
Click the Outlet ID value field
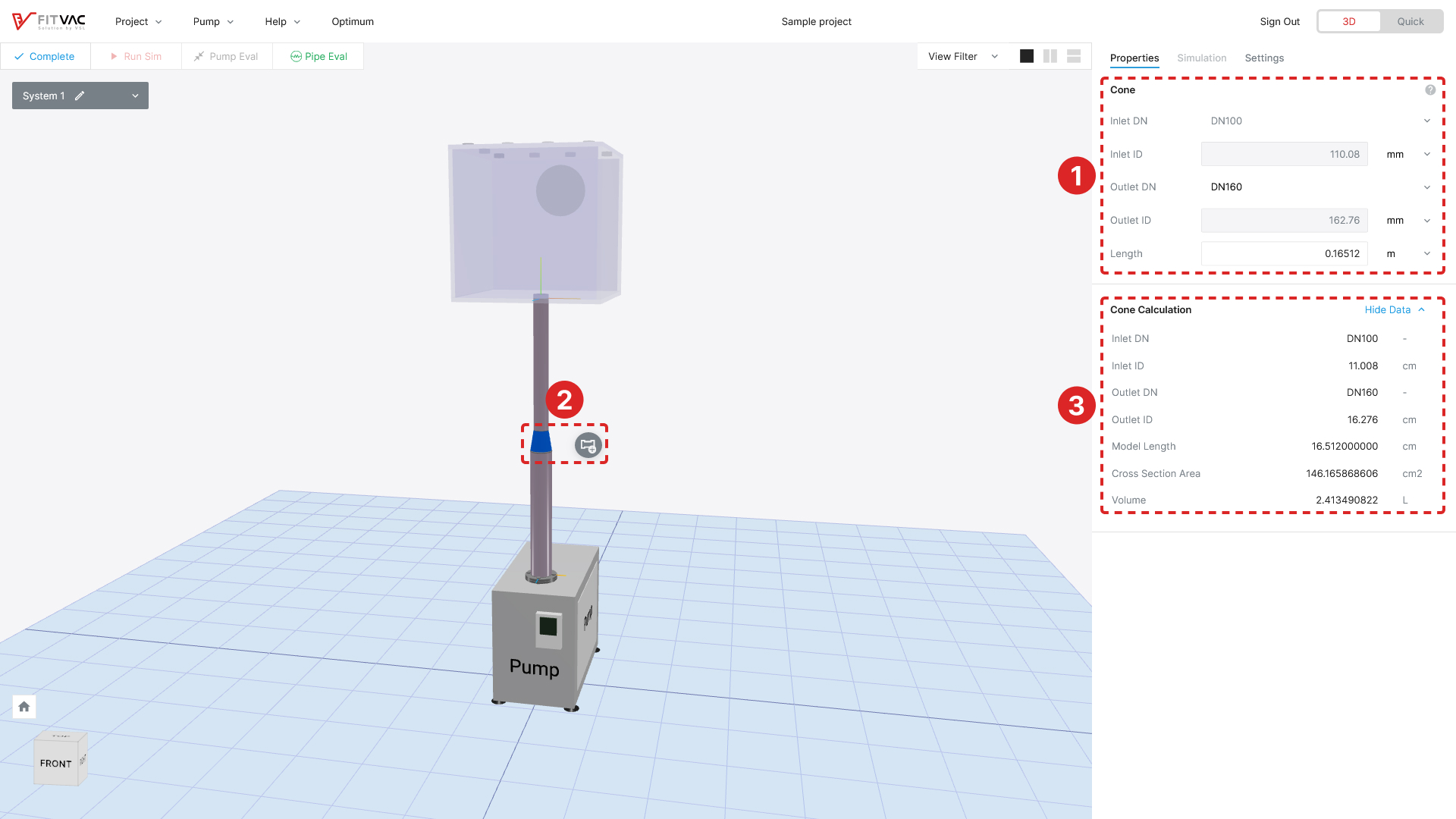pyautogui.click(x=1285, y=220)
